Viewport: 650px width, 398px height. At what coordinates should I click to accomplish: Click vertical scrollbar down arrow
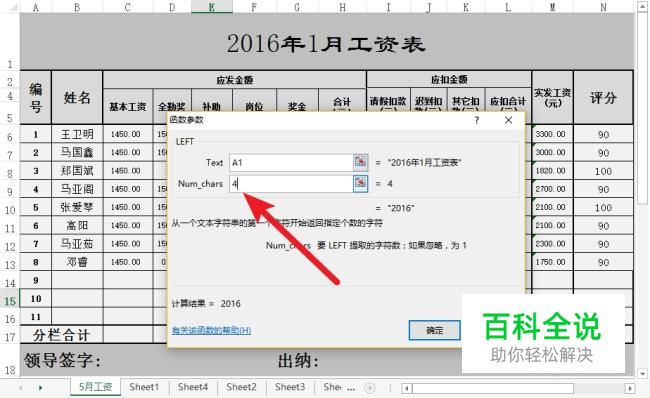[643, 373]
